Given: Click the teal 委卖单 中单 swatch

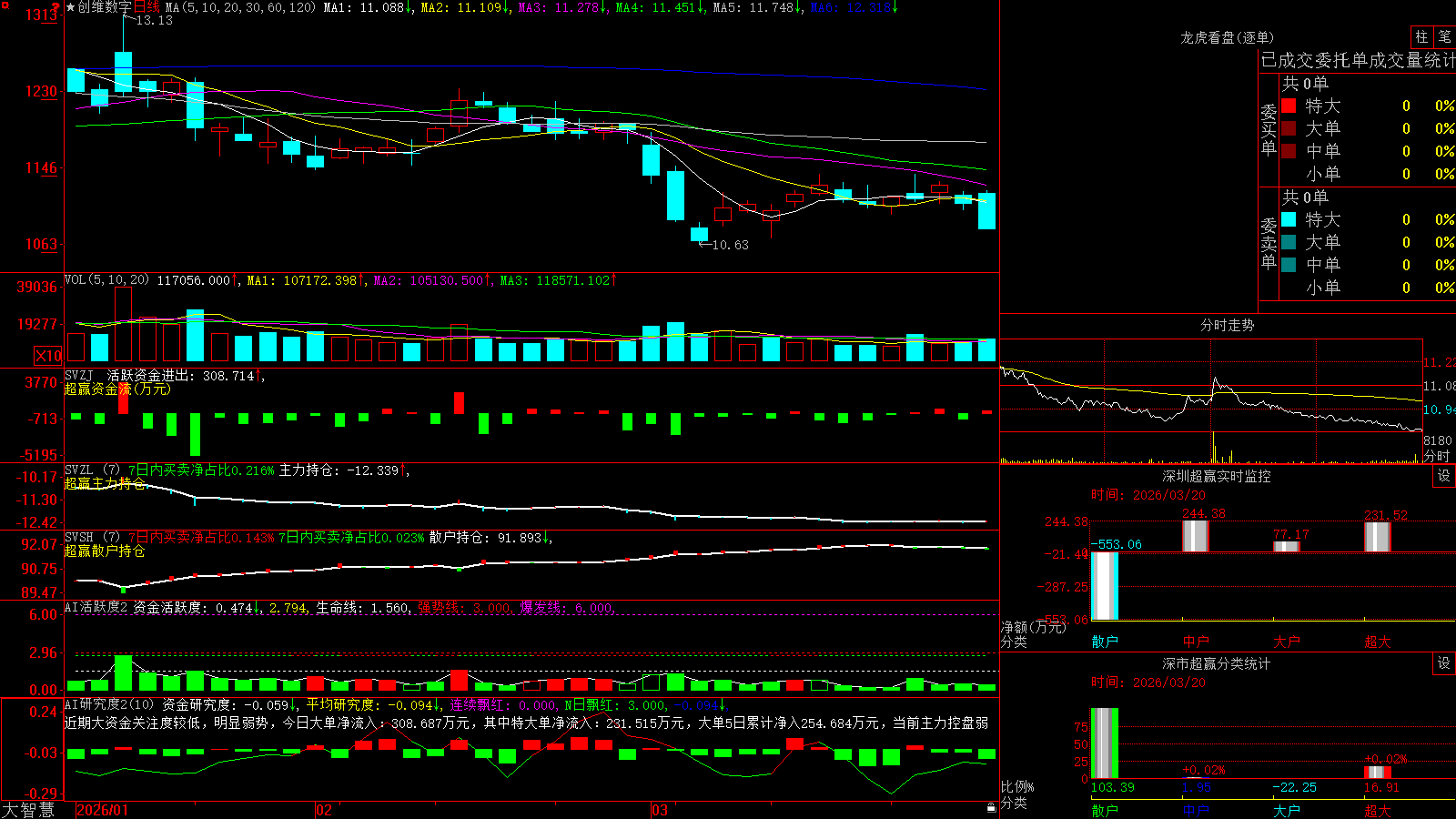Looking at the screenshot, I should pyautogui.click(x=1289, y=265).
